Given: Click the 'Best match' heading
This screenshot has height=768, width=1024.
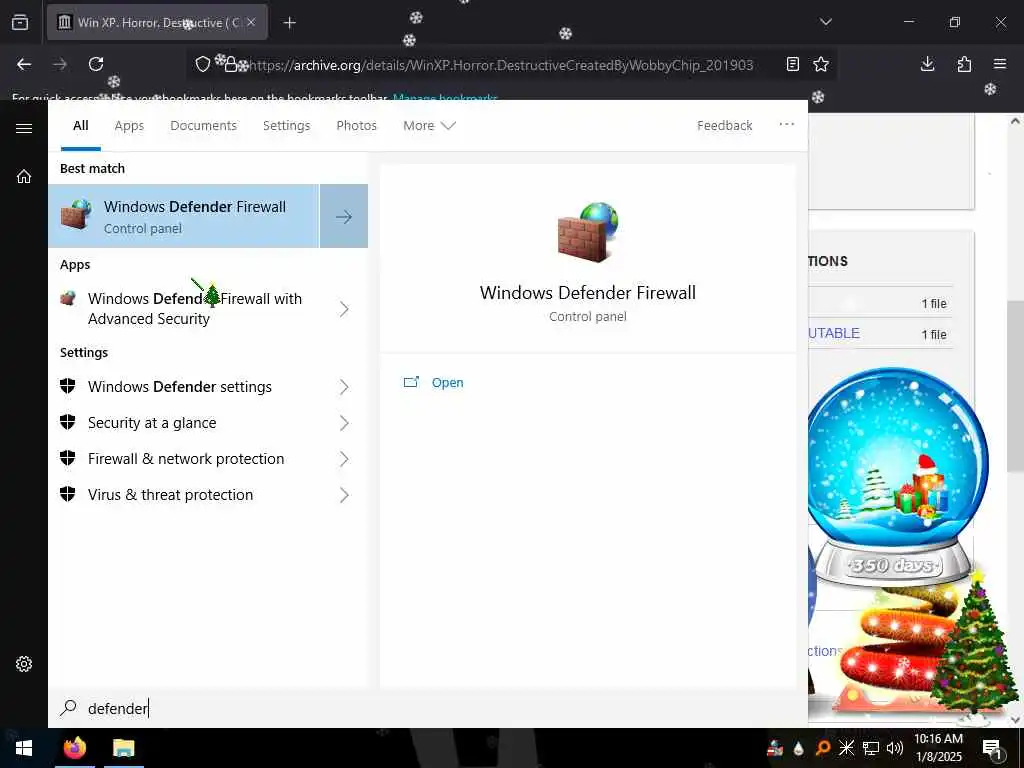Looking at the screenshot, I should click(92, 168).
